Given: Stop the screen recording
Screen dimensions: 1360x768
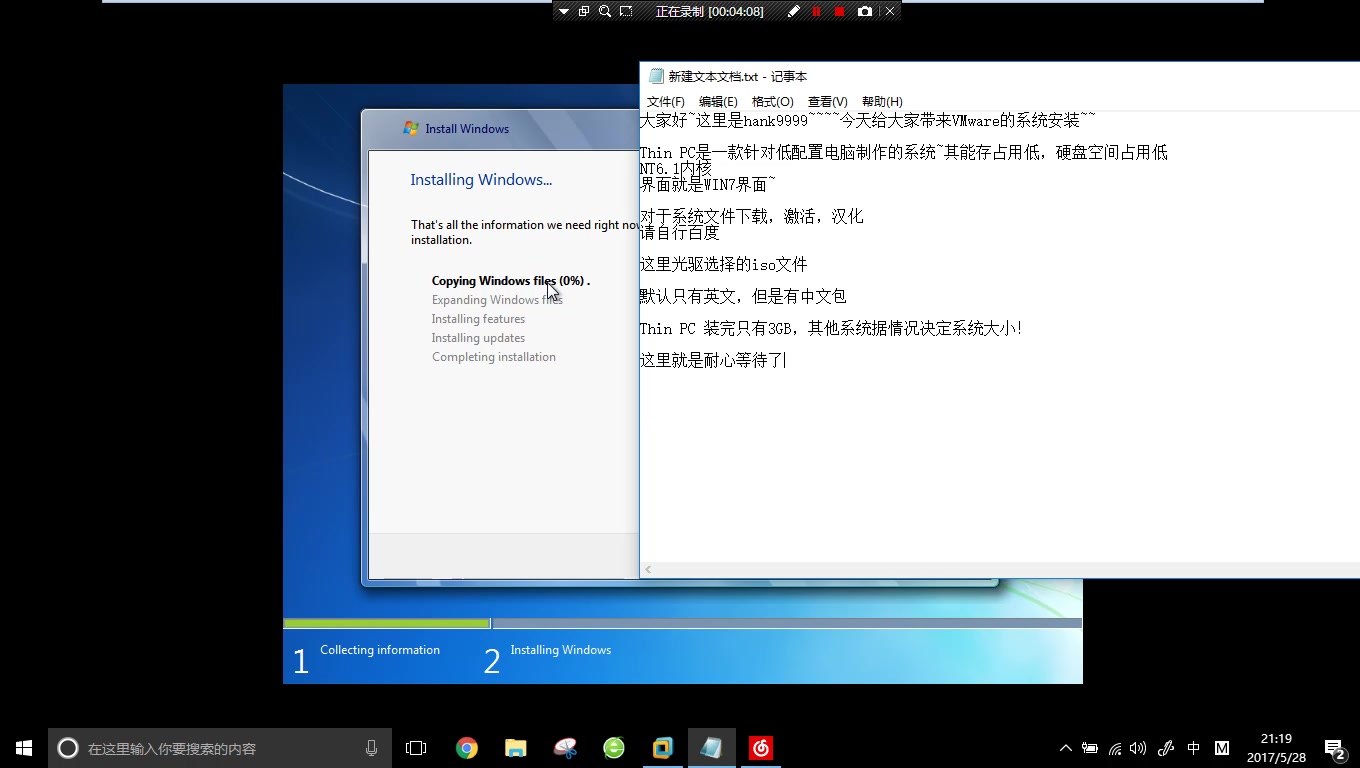Looking at the screenshot, I should coord(839,11).
